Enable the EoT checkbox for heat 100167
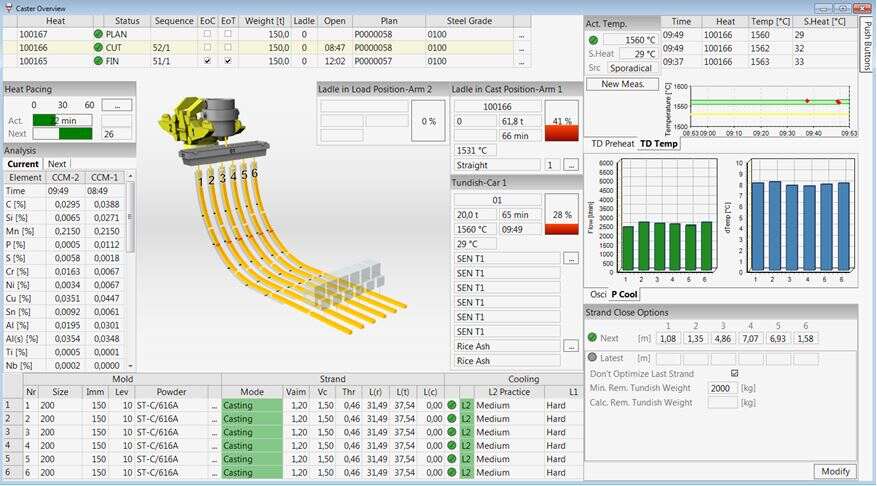 (x=228, y=34)
